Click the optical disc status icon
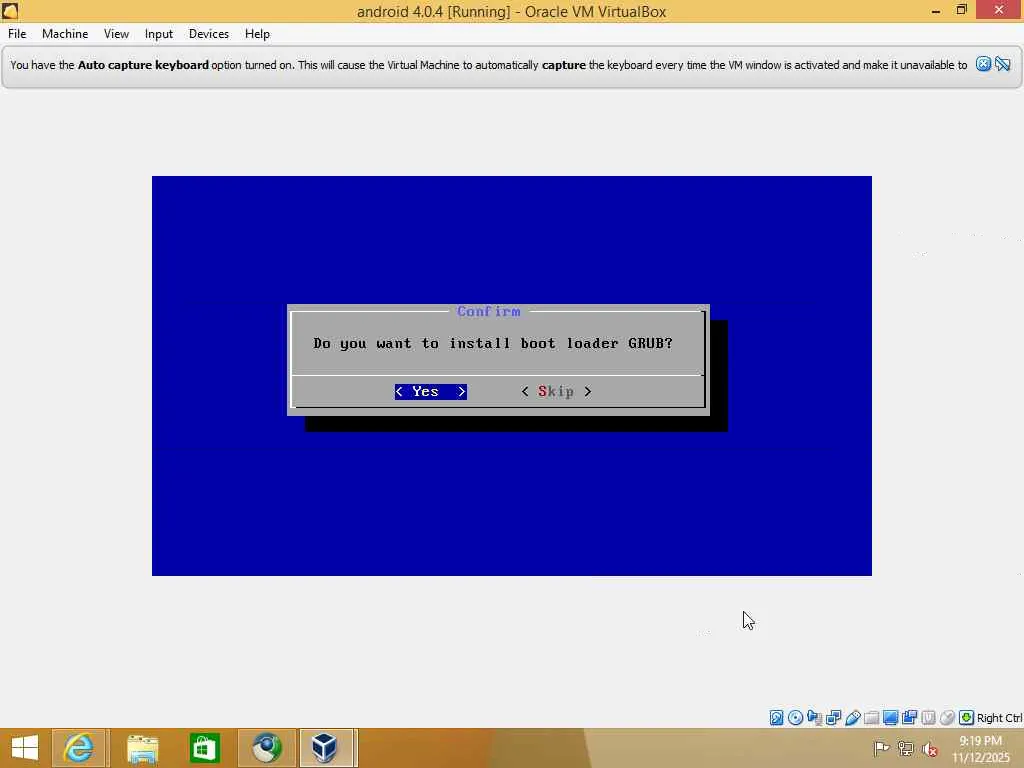This screenshot has width=1024, height=768. [795, 718]
